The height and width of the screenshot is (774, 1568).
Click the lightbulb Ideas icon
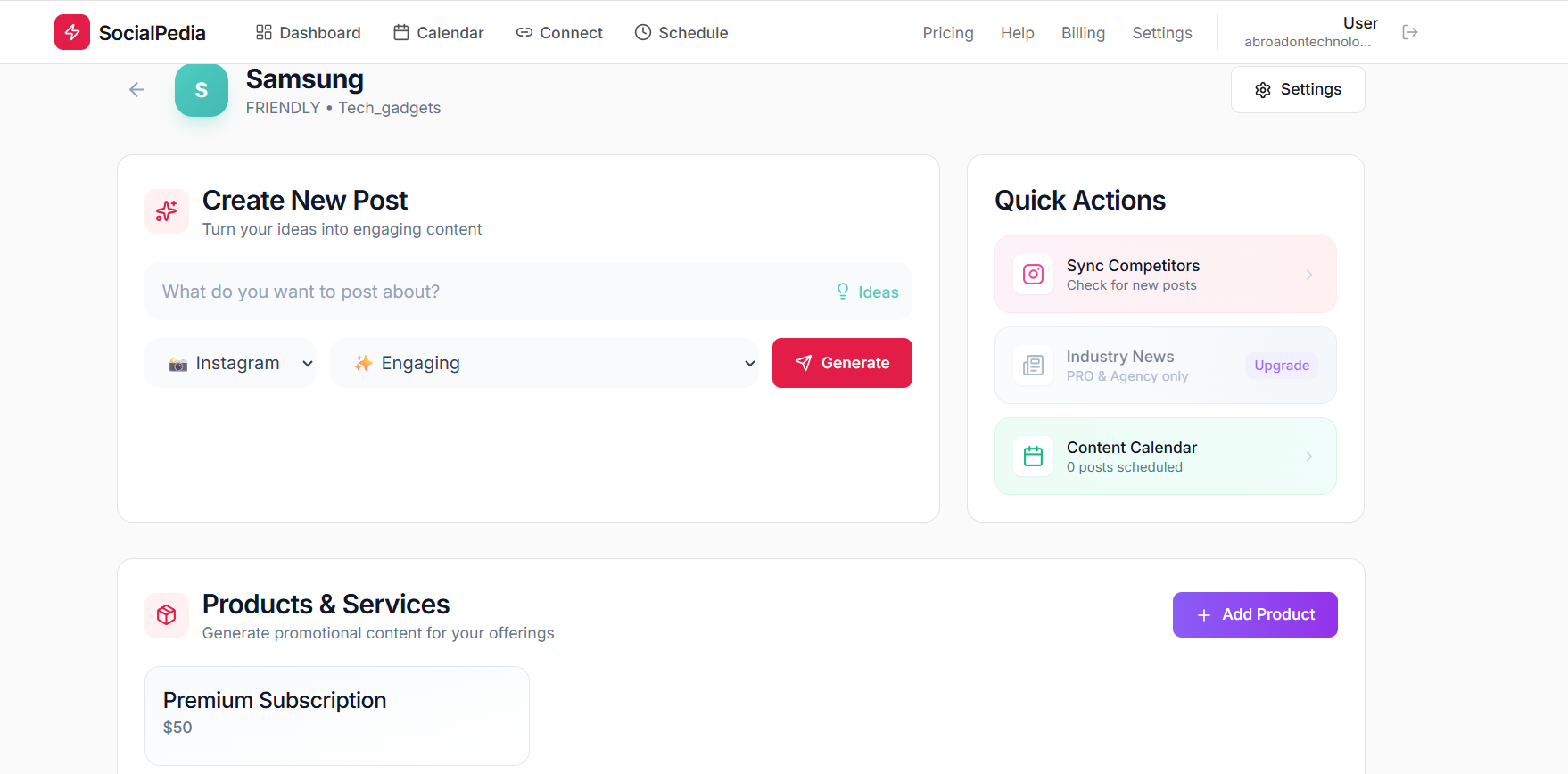tap(843, 292)
